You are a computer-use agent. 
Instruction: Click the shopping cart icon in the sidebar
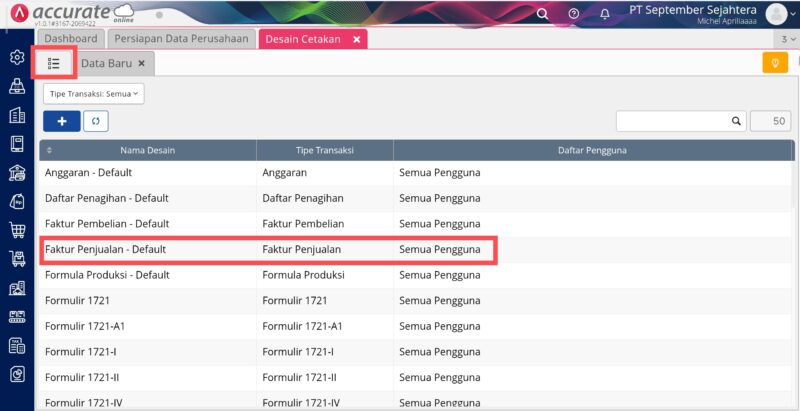coord(17,230)
